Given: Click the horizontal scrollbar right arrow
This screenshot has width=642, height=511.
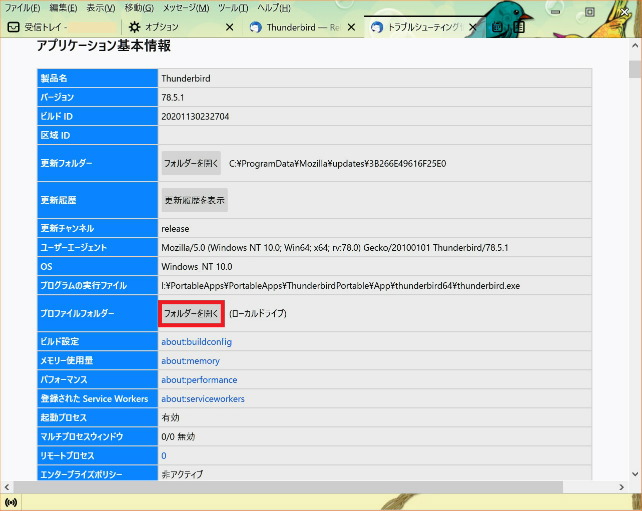Looking at the screenshot, I should pyautogui.click(x=622, y=485).
